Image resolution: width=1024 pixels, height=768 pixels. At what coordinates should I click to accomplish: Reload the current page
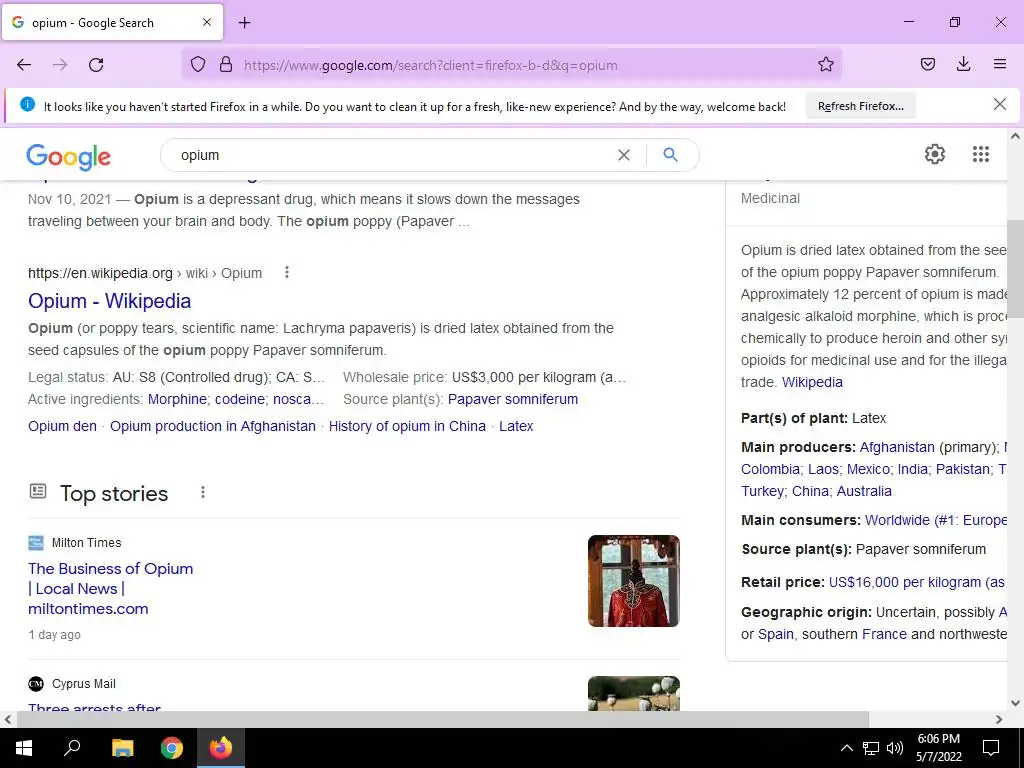(96, 65)
